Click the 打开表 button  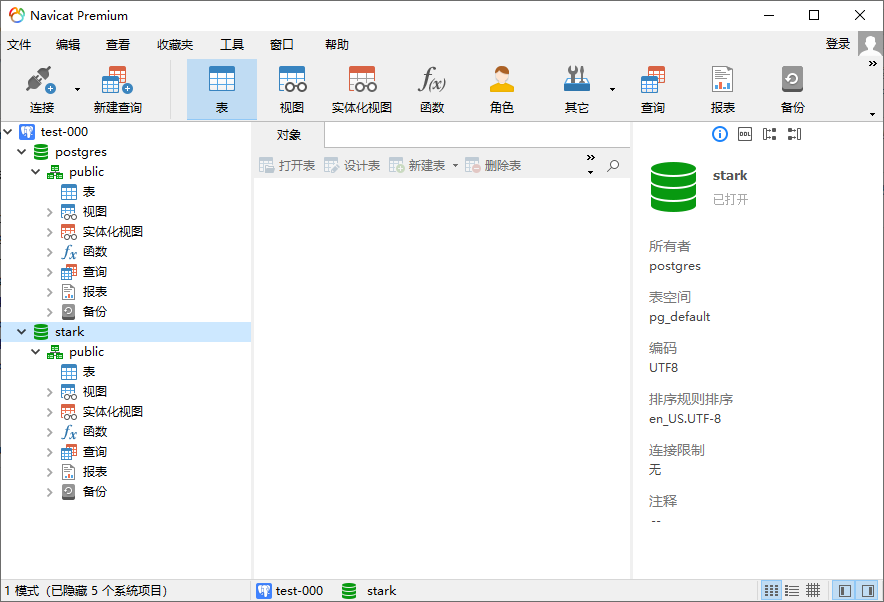(290, 167)
